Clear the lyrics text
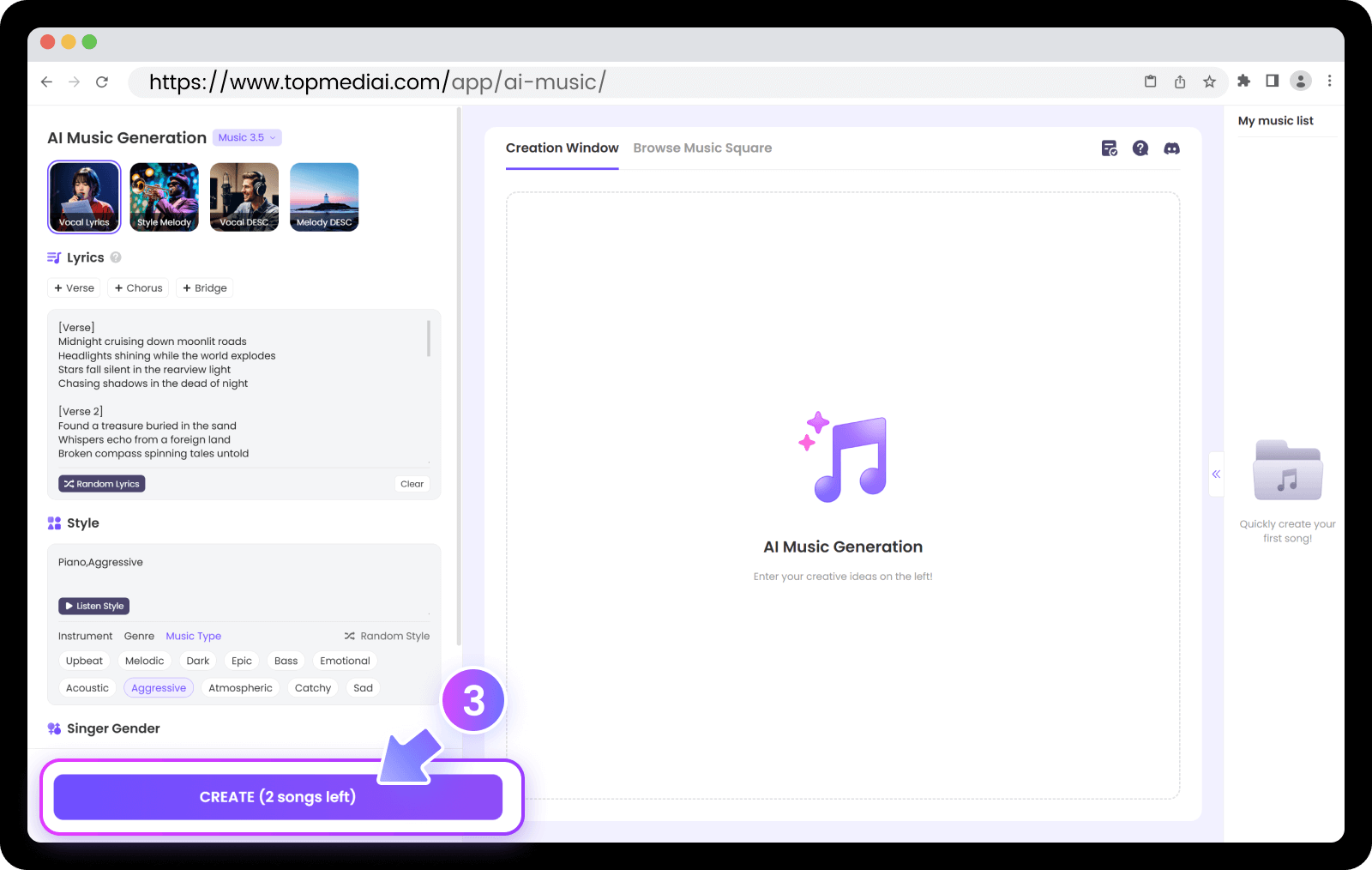 click(x=412, y=484)
